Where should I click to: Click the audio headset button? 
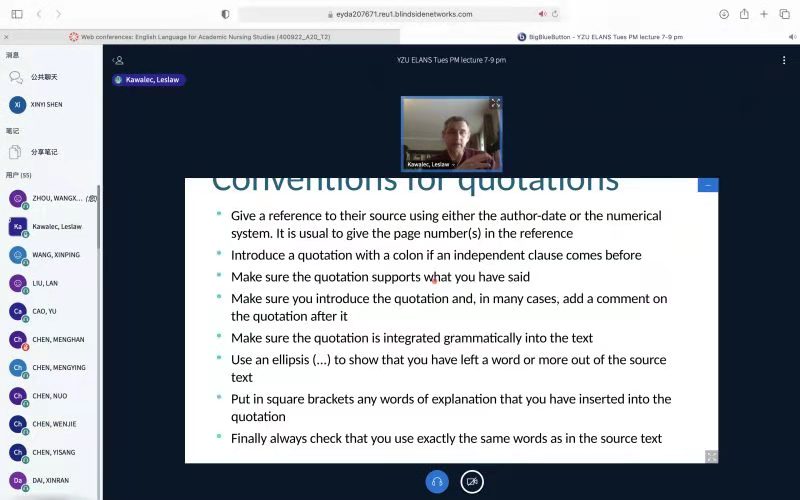click(436, 481)
